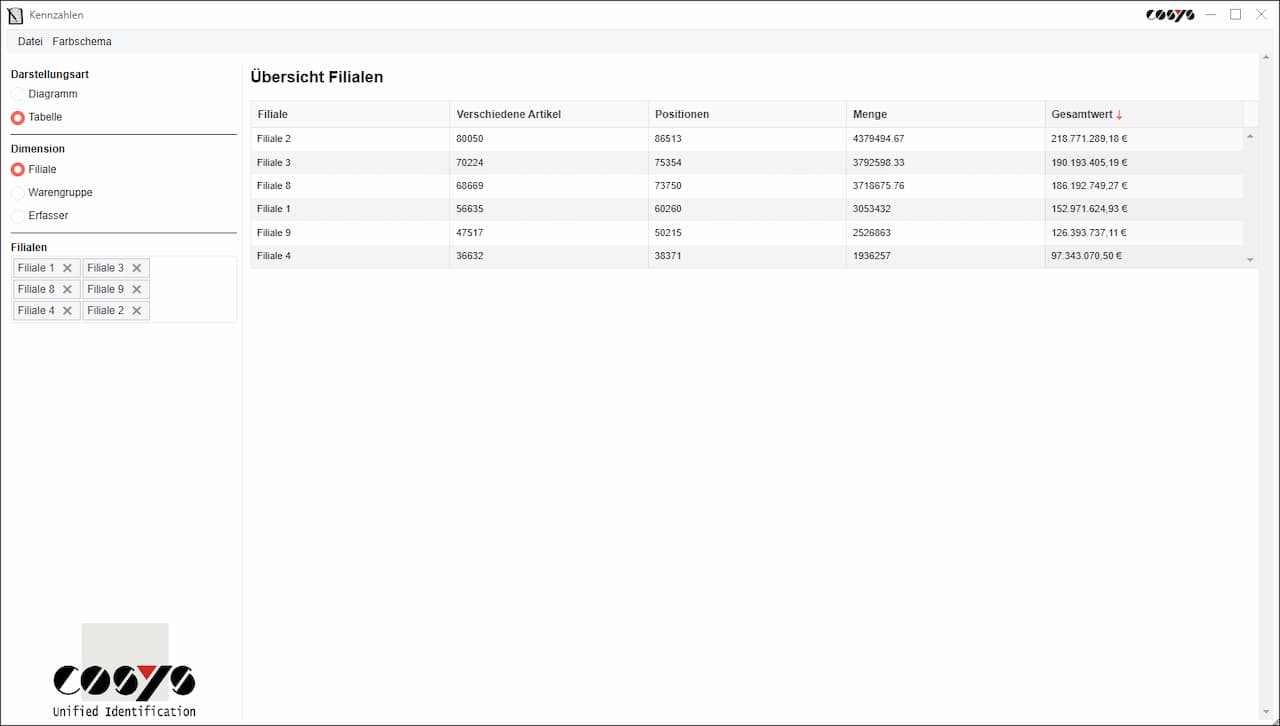This screenshot has height=726, width=1280.
Task: Click the Menge value 4379494.67
Action: (879, 139)
